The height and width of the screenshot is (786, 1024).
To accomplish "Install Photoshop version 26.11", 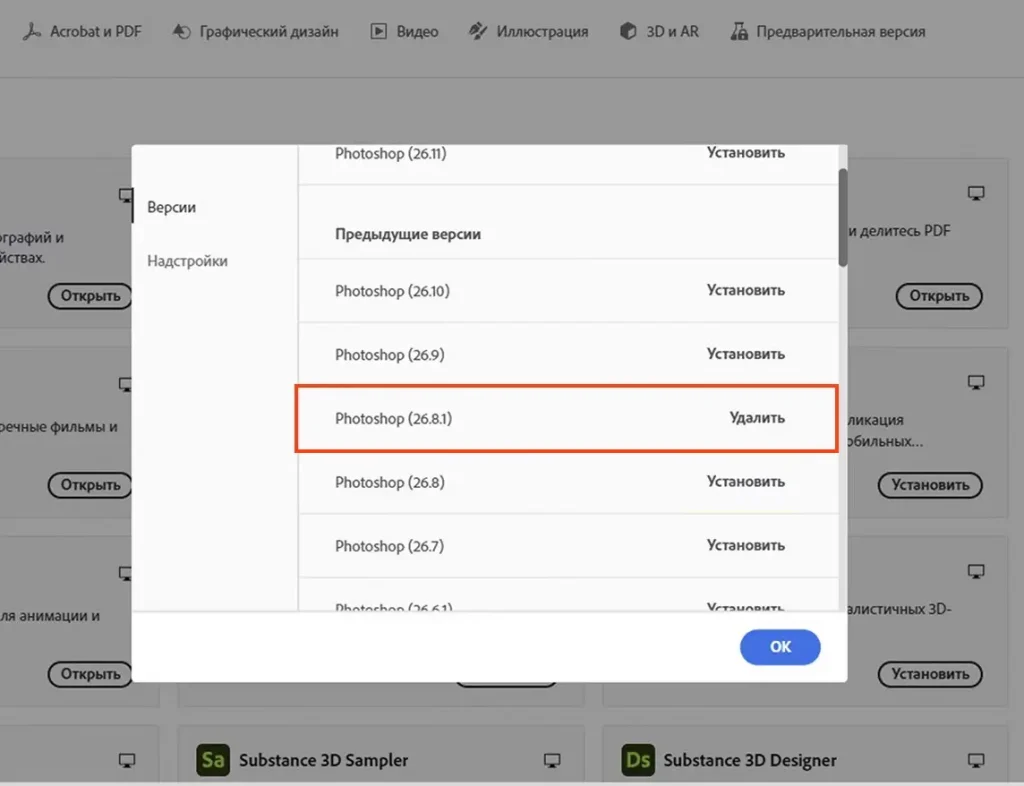I will (745, 153).
